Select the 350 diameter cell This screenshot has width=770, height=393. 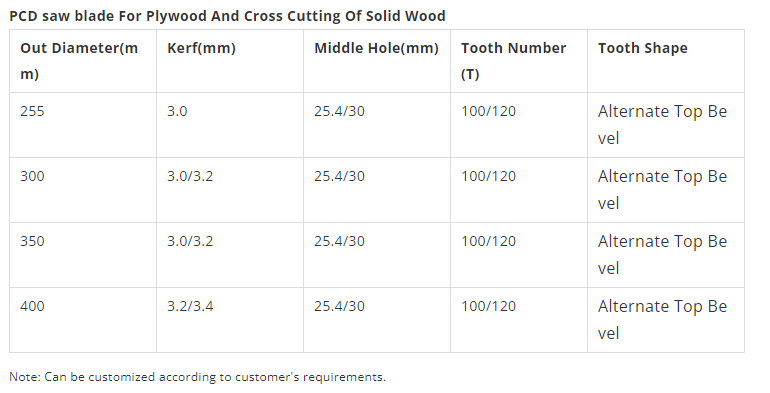(83, 255)
